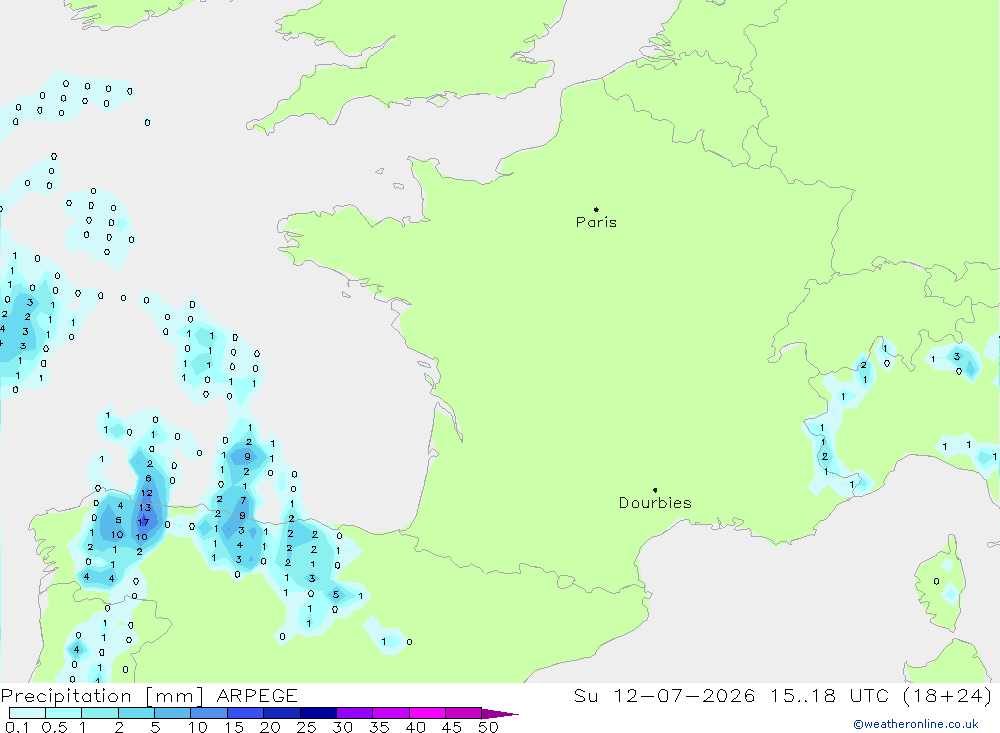Select the legend swatch between 25 and 30

[318, 713]
